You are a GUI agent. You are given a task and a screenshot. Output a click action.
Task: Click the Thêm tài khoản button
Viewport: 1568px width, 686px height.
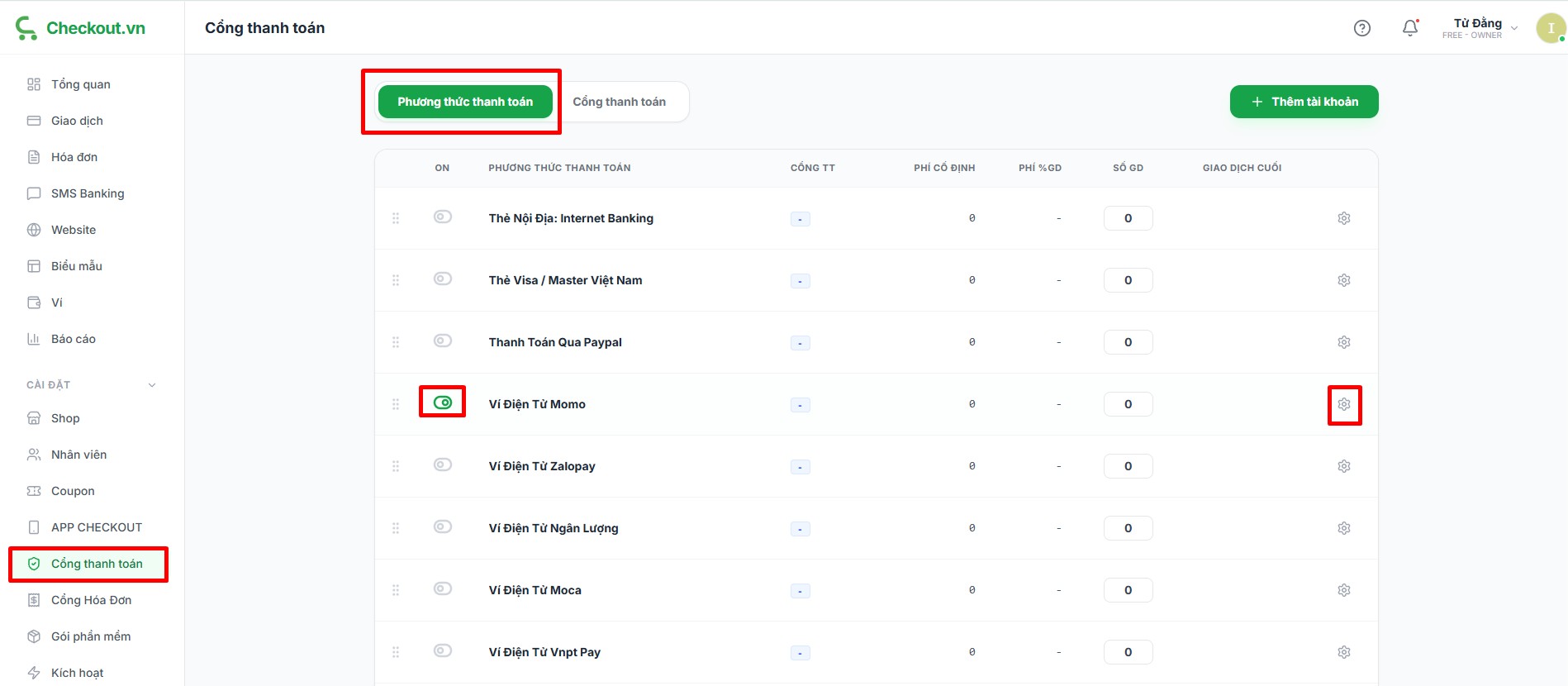(x=1304, y=102)
